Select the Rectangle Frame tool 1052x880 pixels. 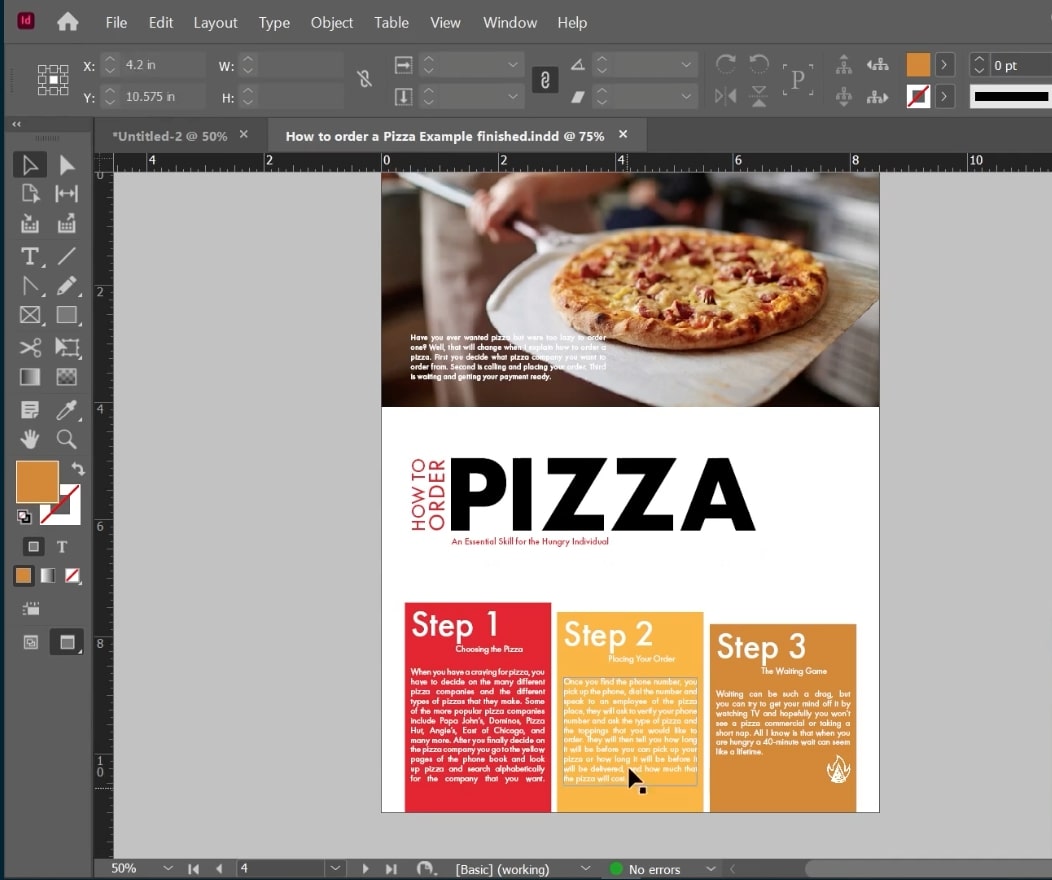point(29,317)
